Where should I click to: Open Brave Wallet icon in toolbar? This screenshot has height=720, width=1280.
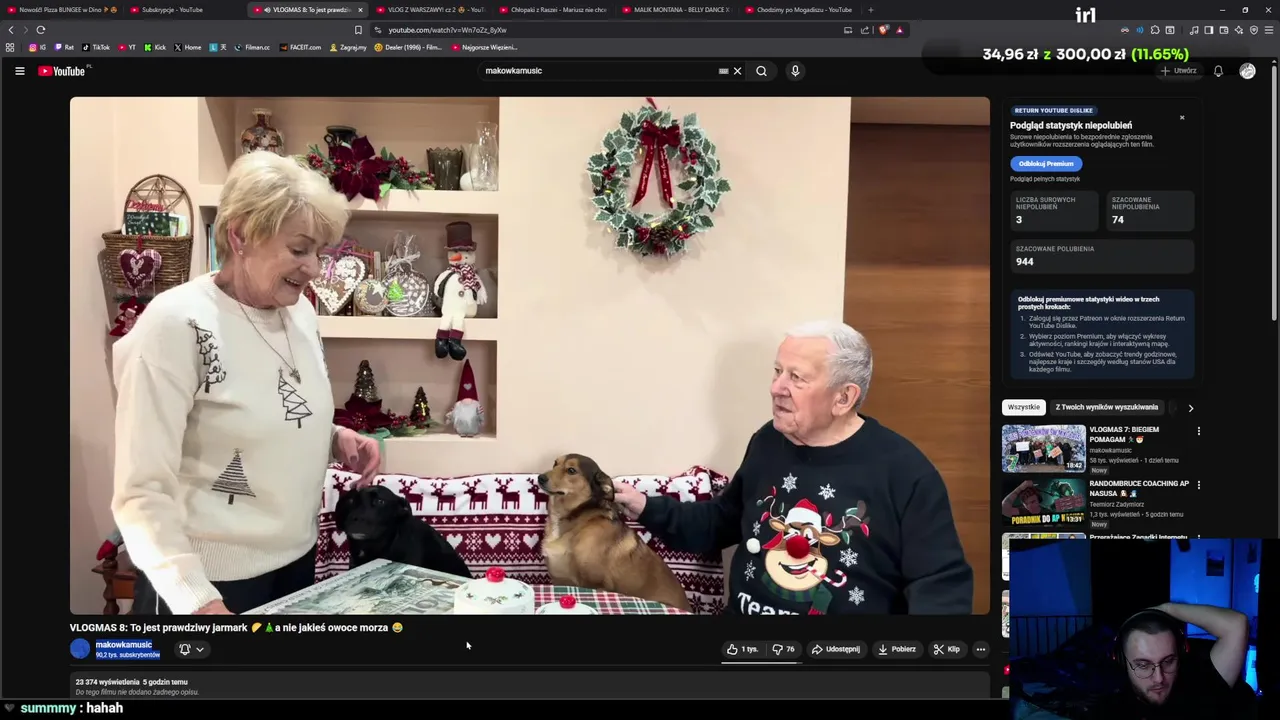1223,30
